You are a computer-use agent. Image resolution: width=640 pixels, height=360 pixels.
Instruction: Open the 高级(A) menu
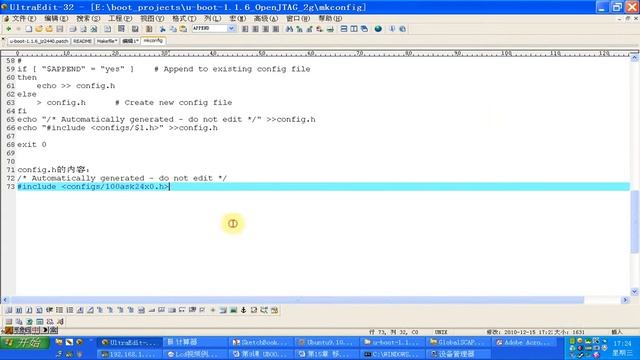266,18
